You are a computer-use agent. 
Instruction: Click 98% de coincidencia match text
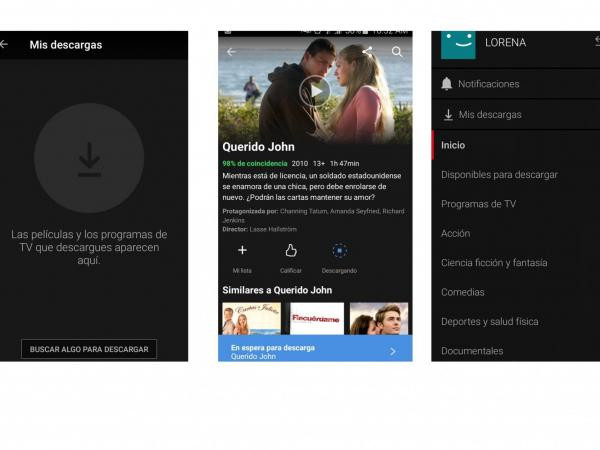coord(255,163)
